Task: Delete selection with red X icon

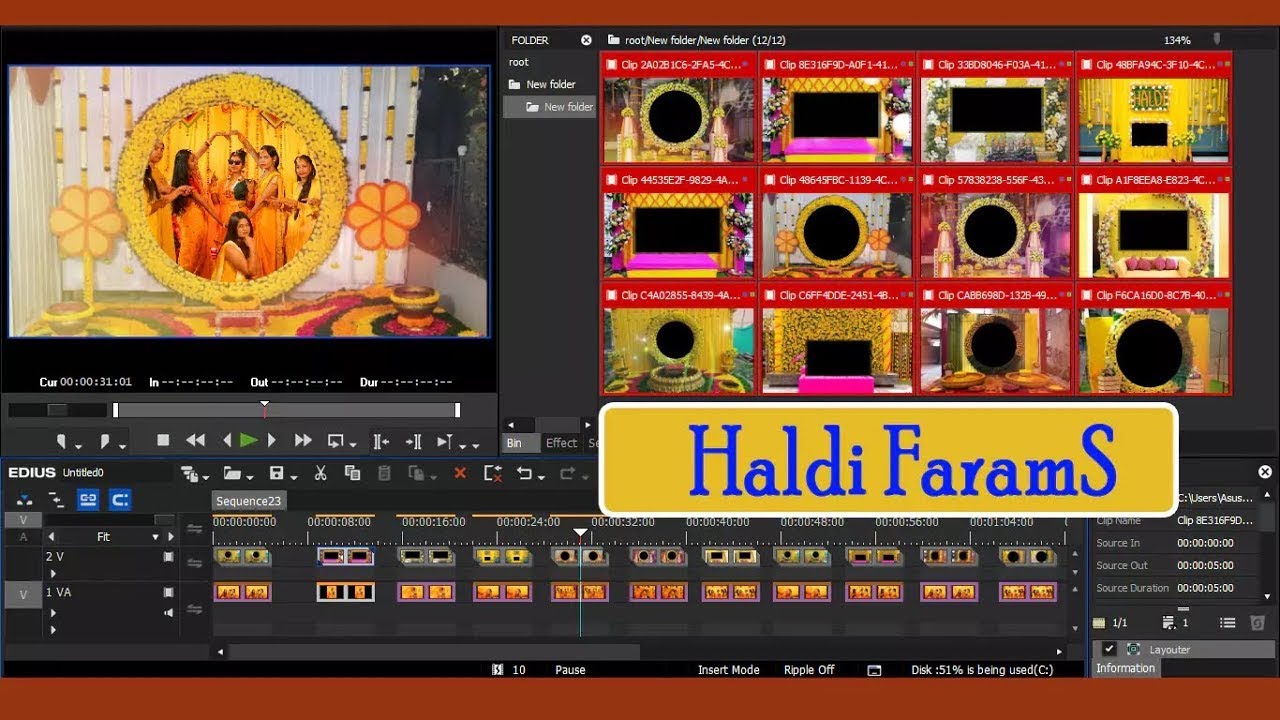Action: click(460, 474)
